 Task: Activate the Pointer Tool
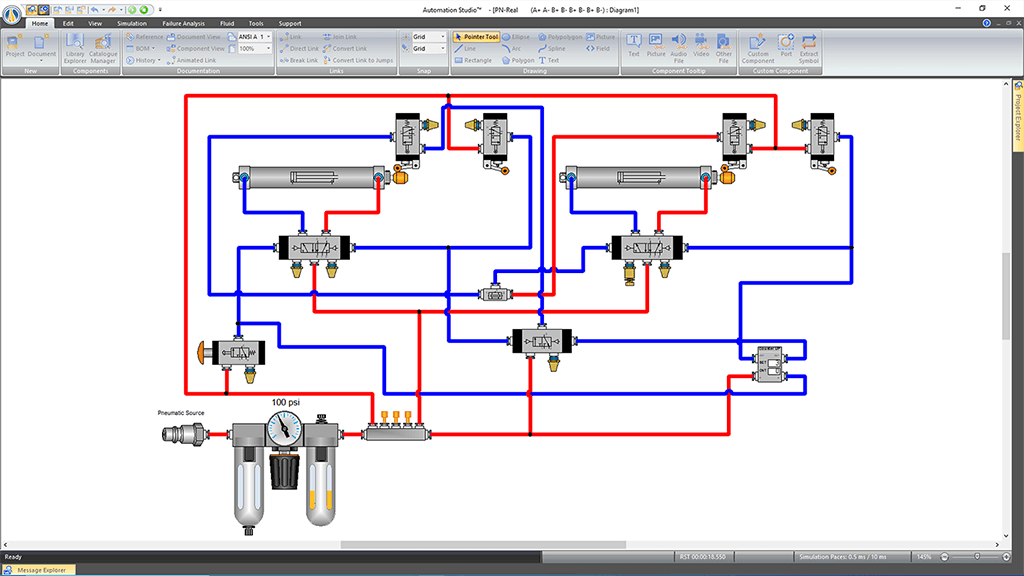pos(477,37)
